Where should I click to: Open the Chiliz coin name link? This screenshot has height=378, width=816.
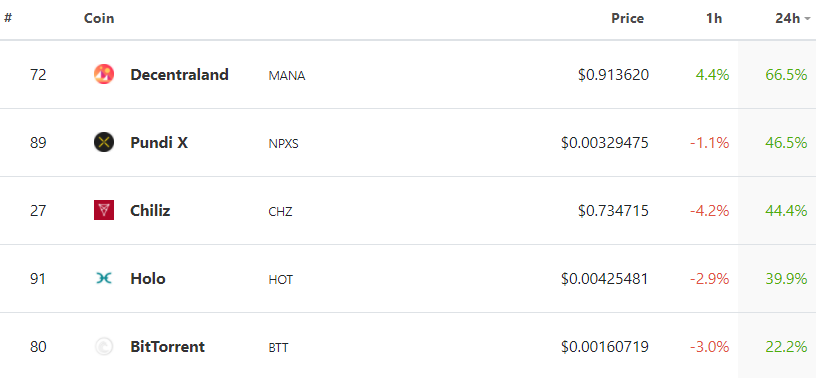[150, 210]
